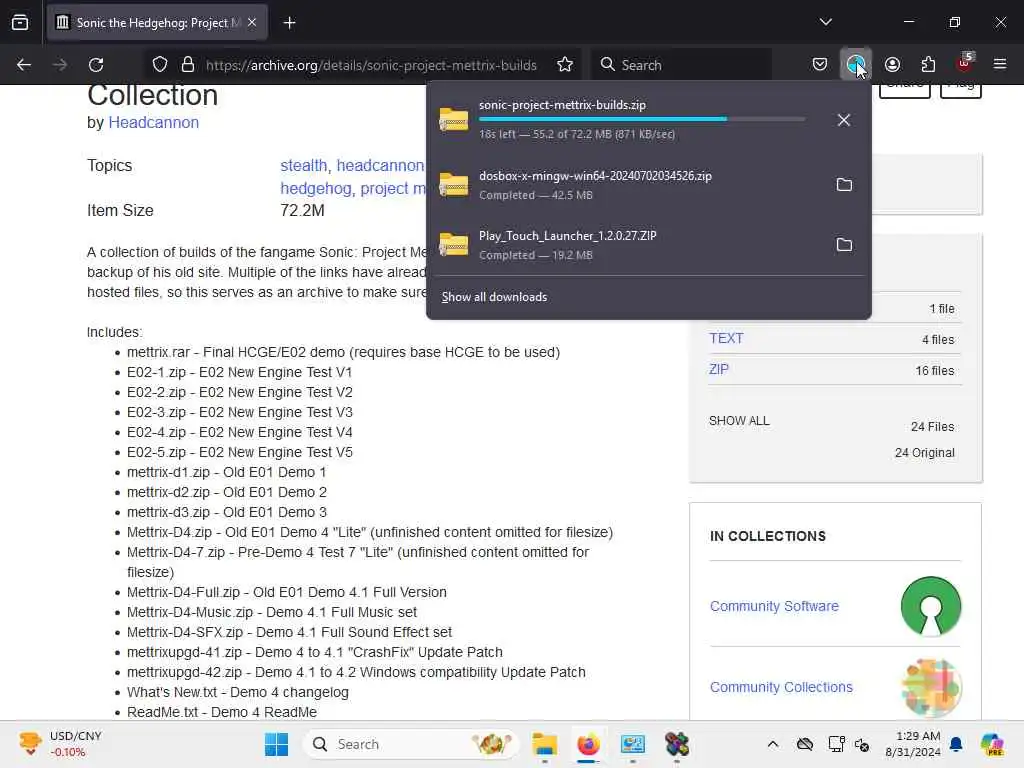The image size is (1024, 768).
Task: Reload the current page
Action: (x=96, y=65)
